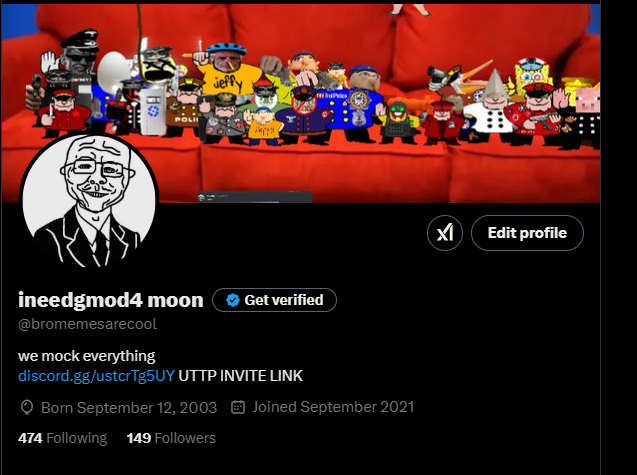Click the Joined September 2021 text
Image resolution: width=637 pixels, height=475 pixels.
tap(333, 407)
